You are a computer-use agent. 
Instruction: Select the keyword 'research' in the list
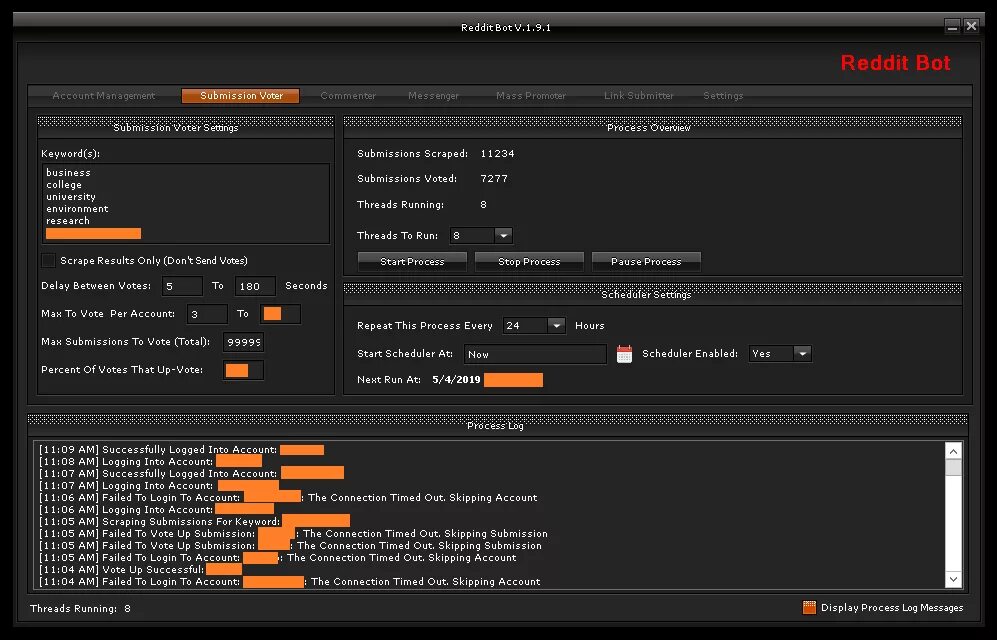coord(67,221)
